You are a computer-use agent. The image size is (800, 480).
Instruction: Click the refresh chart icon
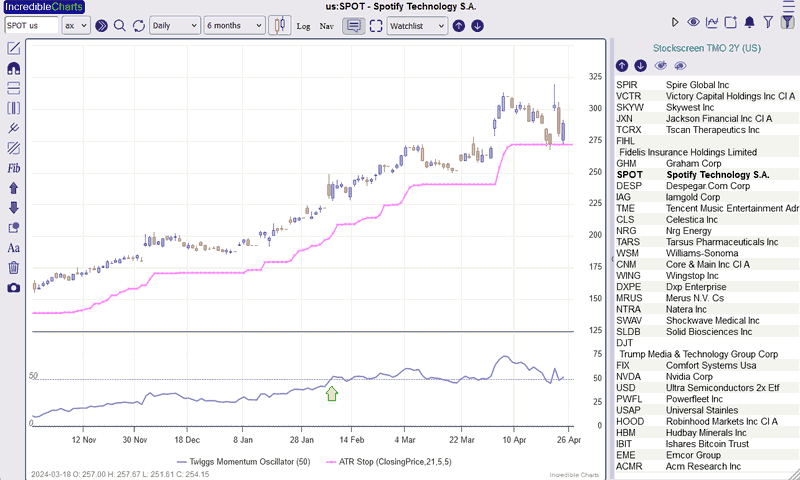[x=139, y=26]
